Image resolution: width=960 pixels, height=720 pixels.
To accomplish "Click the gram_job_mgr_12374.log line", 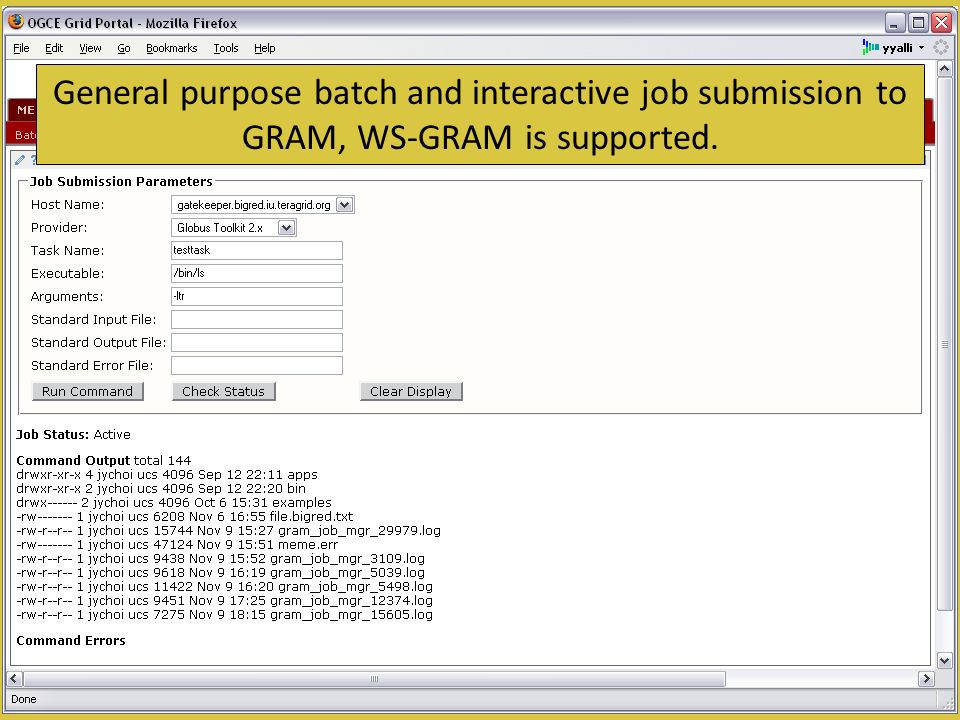I will pyautogui.click(x=225, y=601).
